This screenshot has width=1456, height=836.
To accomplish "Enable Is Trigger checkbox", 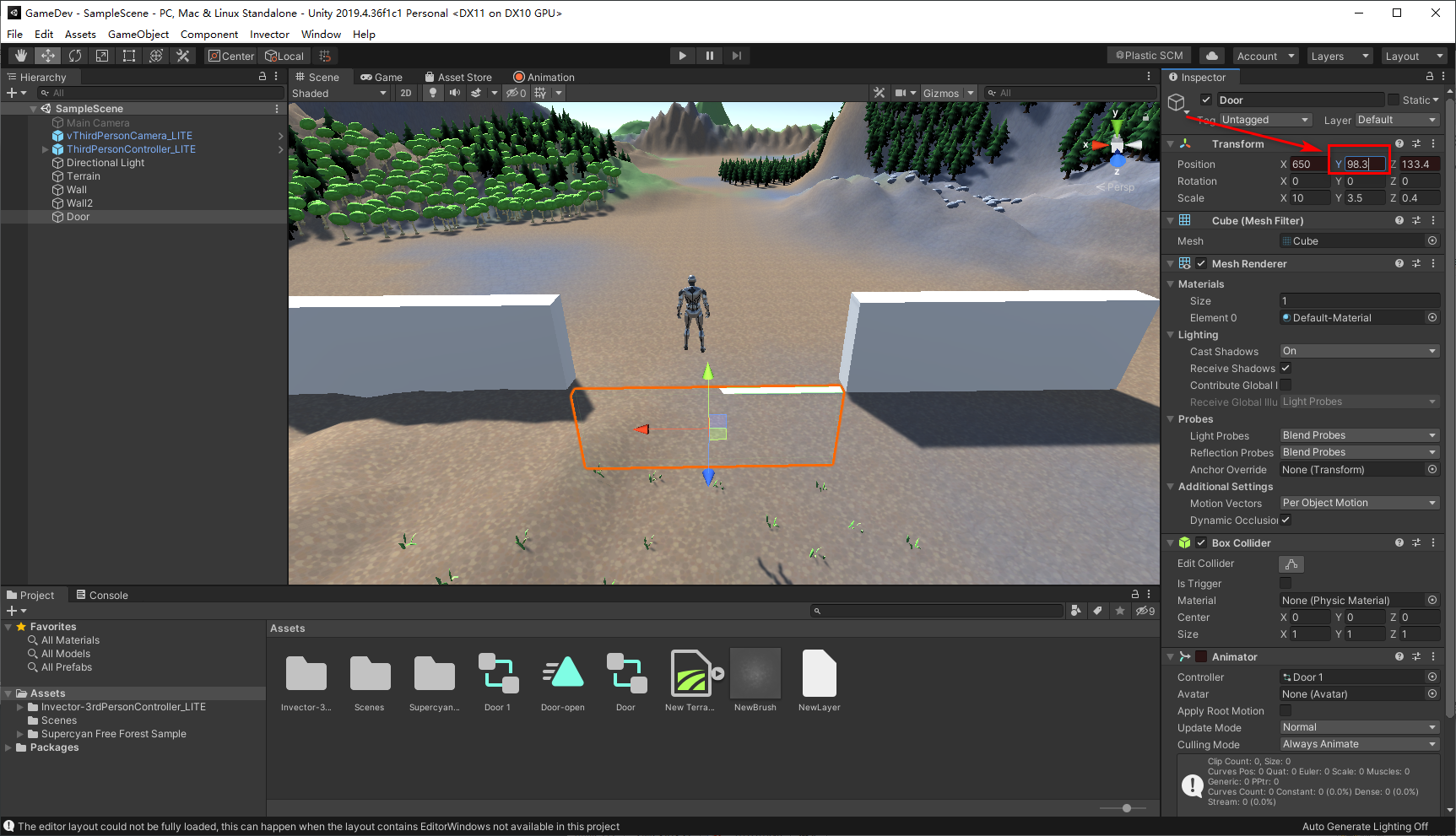I will [x=1286, y=584].
